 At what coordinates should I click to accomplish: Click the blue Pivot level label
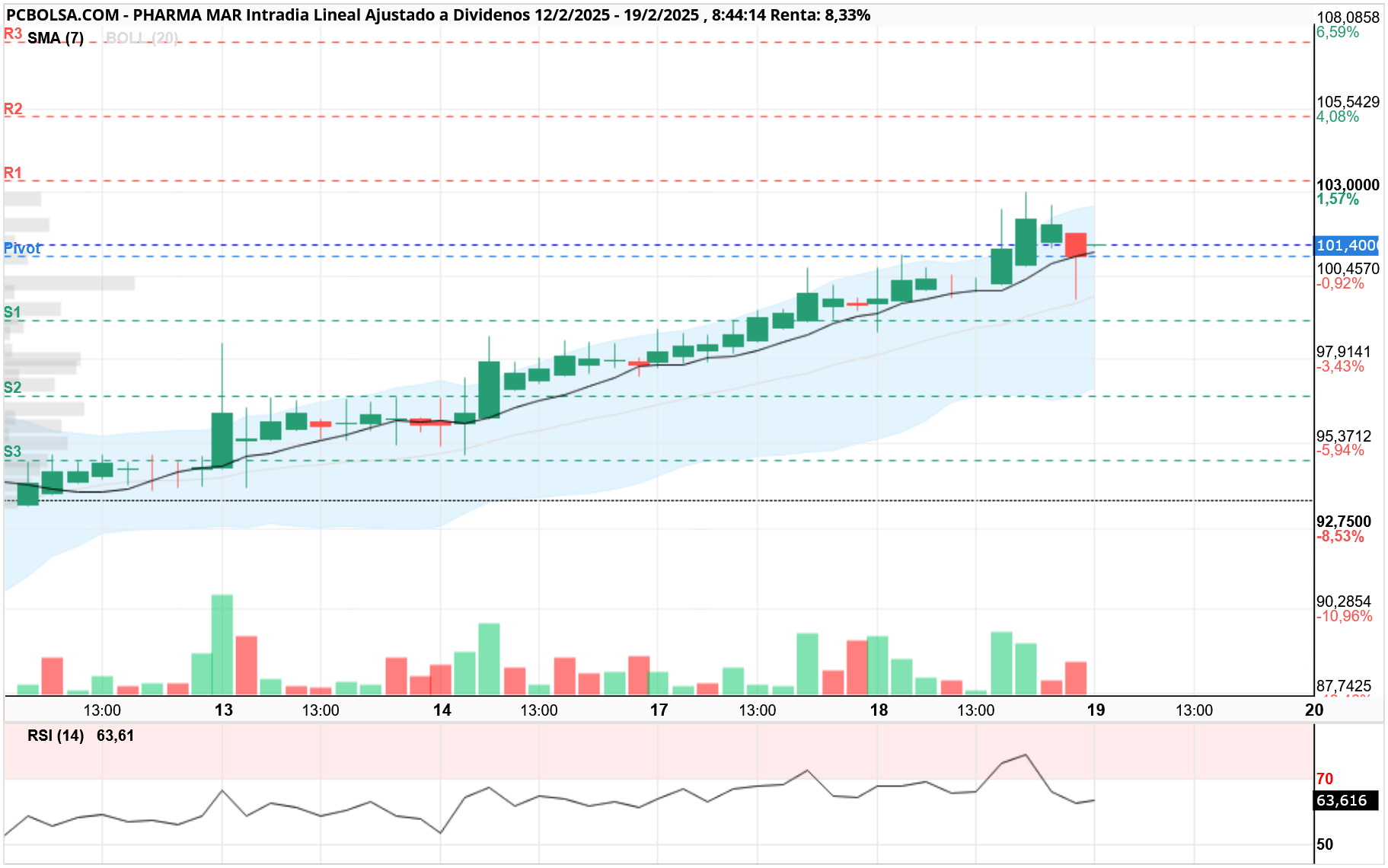tap(22, 248)
